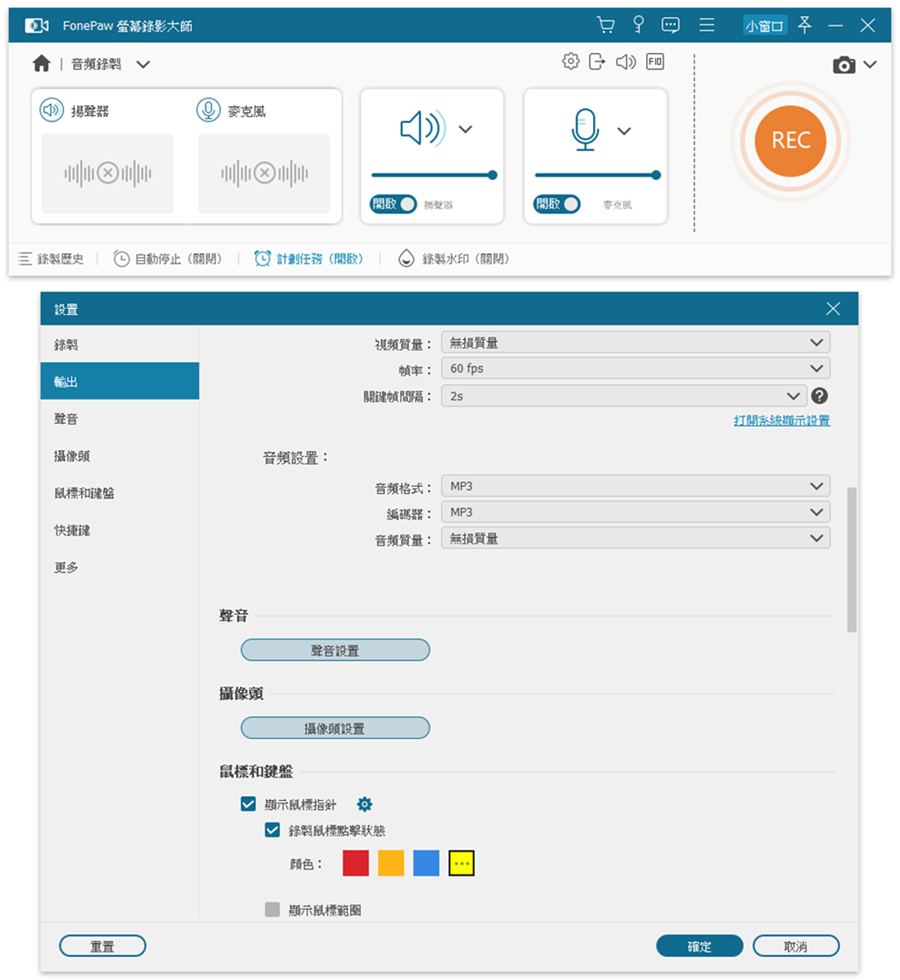The height and width of the screenshot is (980, 900).
Task: Confirm settings with 確定 button
Action: coord(699,946)
